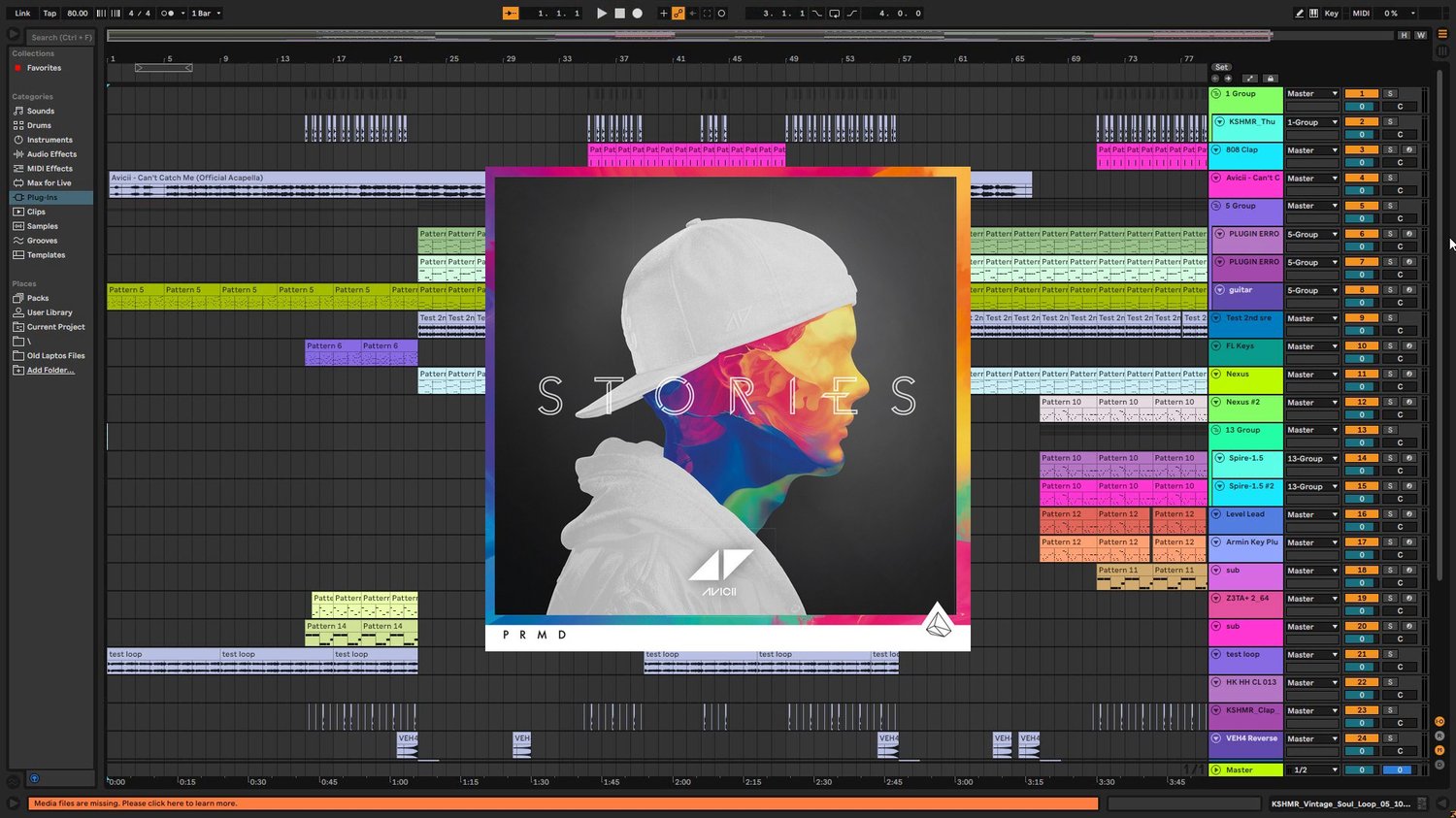1456x818 pixels.
Task: Click the Add Folder link
Action: 50,370
